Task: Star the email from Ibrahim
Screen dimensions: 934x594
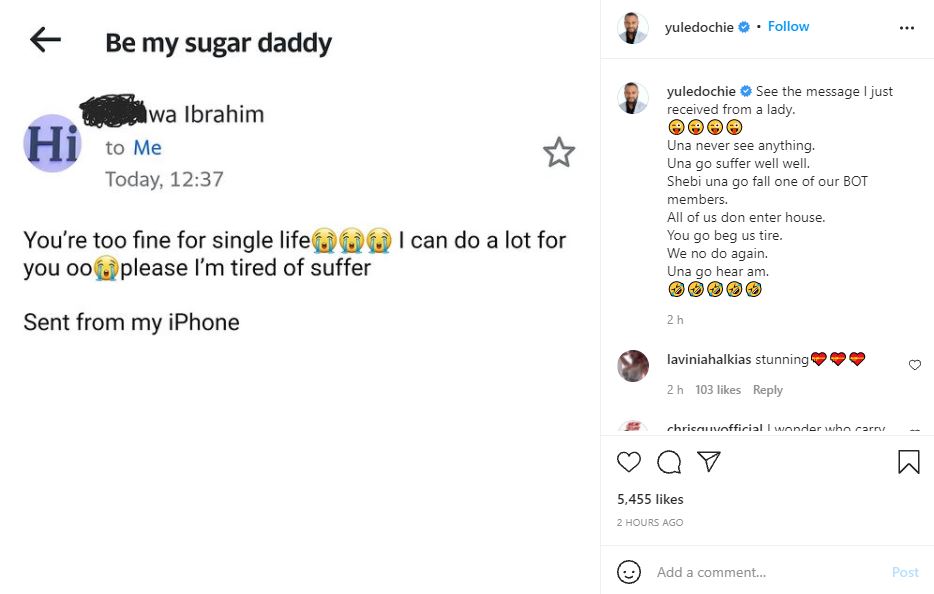Action: click(x=558, y=153)
